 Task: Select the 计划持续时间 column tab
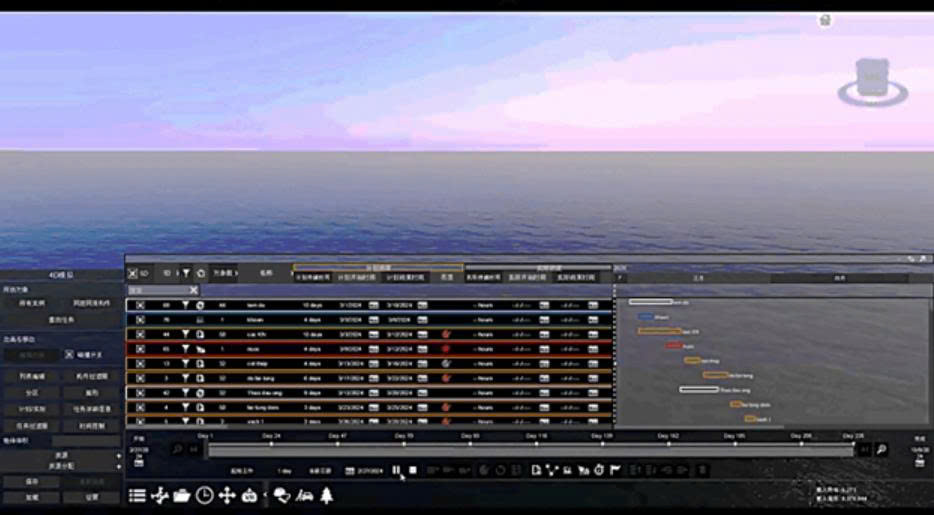coord(313,277)
